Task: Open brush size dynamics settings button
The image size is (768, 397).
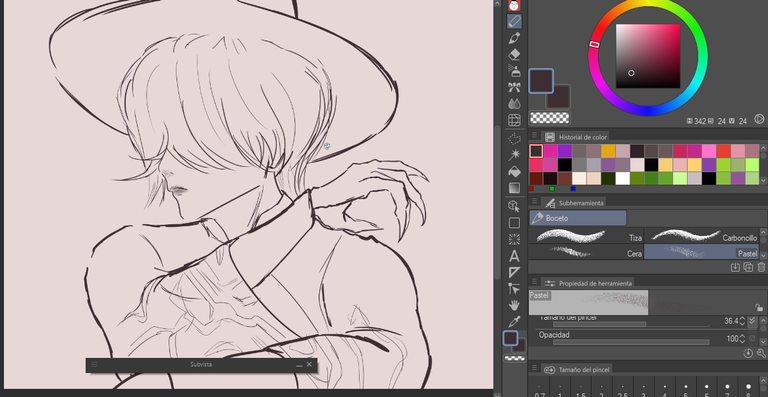Action: click(752, 321)
